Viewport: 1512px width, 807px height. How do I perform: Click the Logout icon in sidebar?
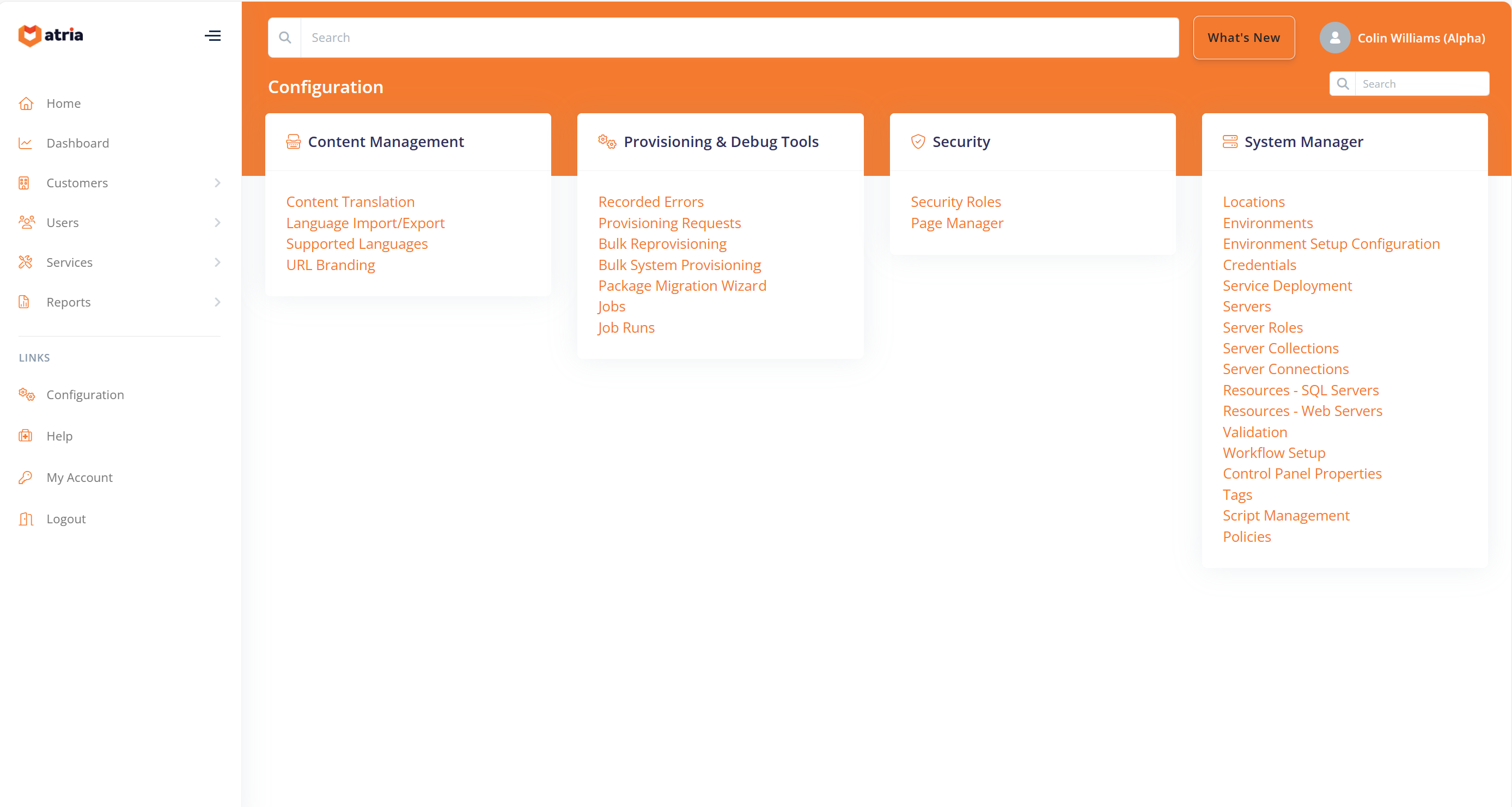(26, 519)
